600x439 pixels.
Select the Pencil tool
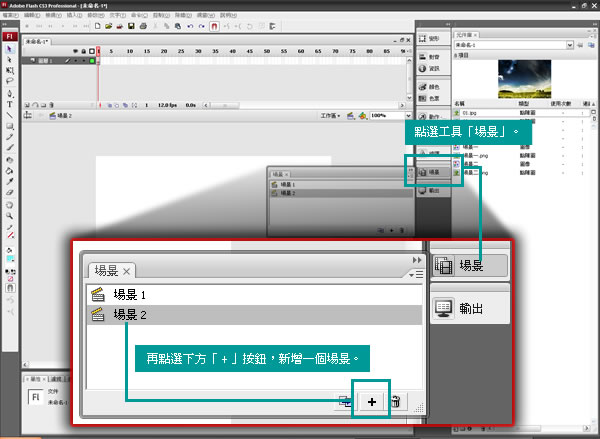pyautogui.click(x=10, y=137)
